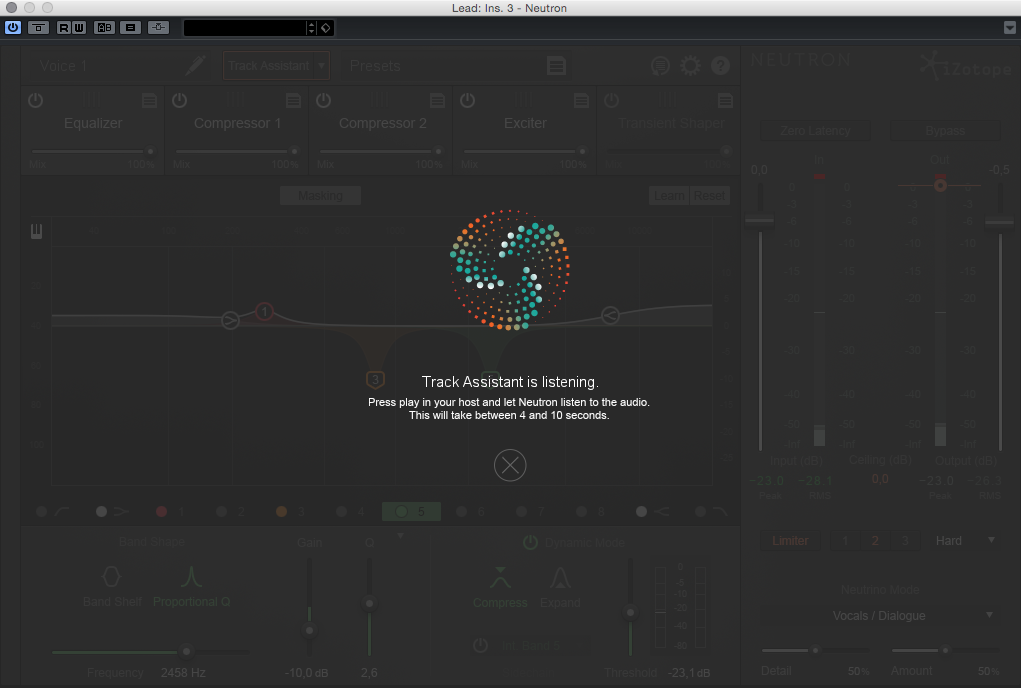Click the host preset list icon

(x=130, y=27)
